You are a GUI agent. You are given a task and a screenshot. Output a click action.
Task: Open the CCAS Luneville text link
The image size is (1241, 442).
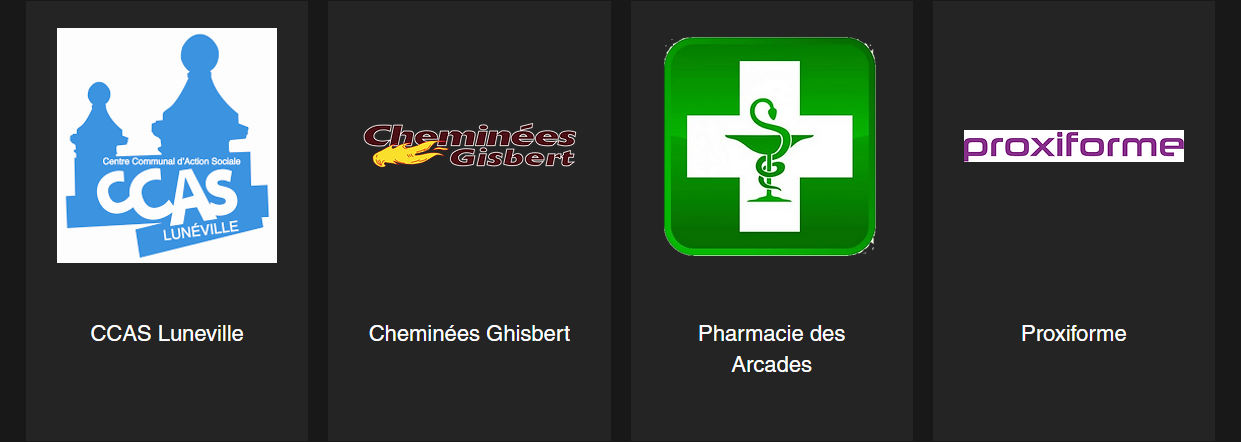(167, 333)
